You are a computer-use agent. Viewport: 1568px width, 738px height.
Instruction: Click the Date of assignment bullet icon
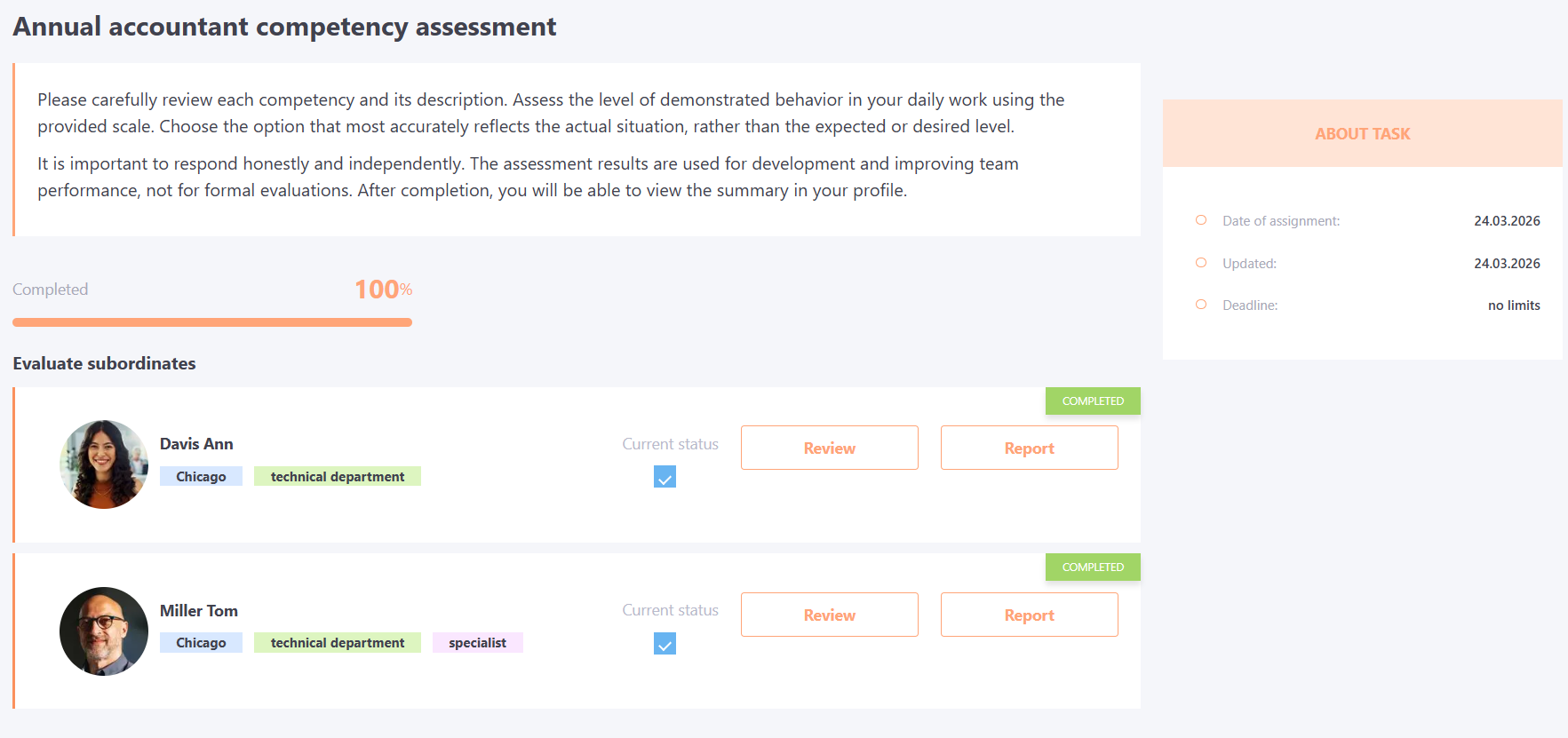1201,220
